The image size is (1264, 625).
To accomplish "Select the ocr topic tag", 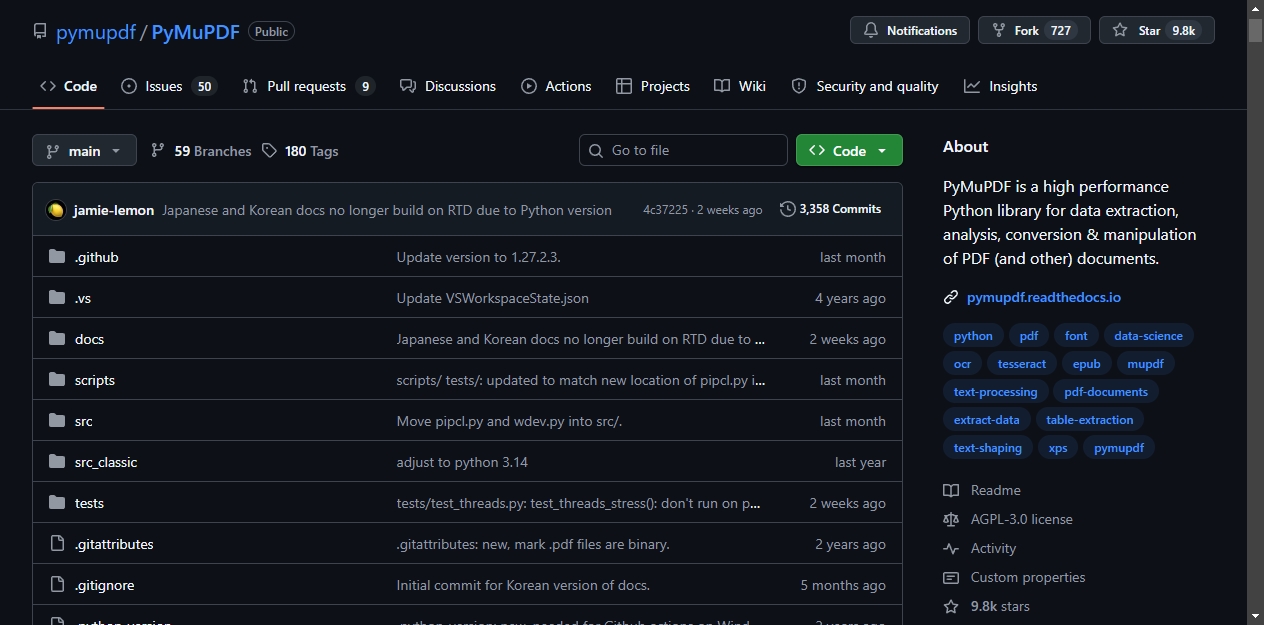I will (x=962, y=364).
